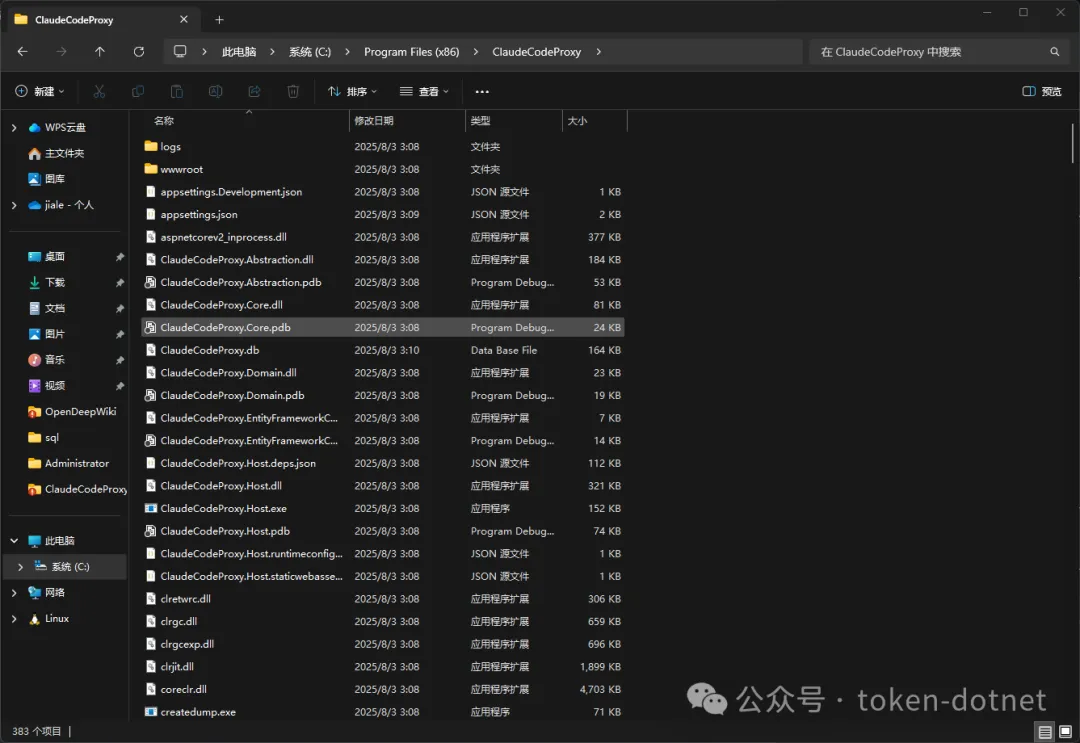Click 此电脑 breadcrumb in address bar

pos(239,52)
